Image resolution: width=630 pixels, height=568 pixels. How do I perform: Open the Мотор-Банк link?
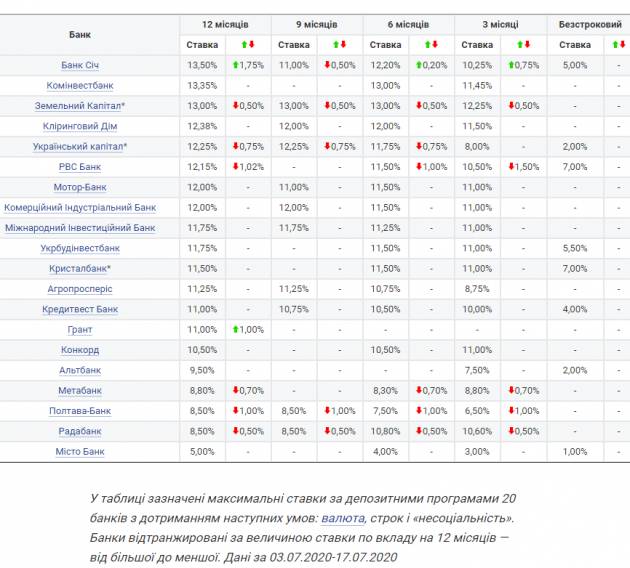(80, 187)
